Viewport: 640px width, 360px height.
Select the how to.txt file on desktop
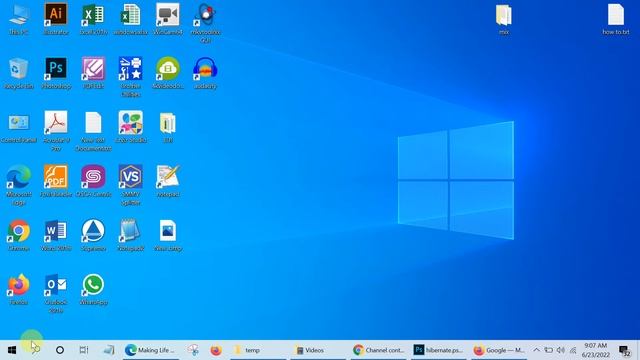pyautogui.click(x=616, y=19)
